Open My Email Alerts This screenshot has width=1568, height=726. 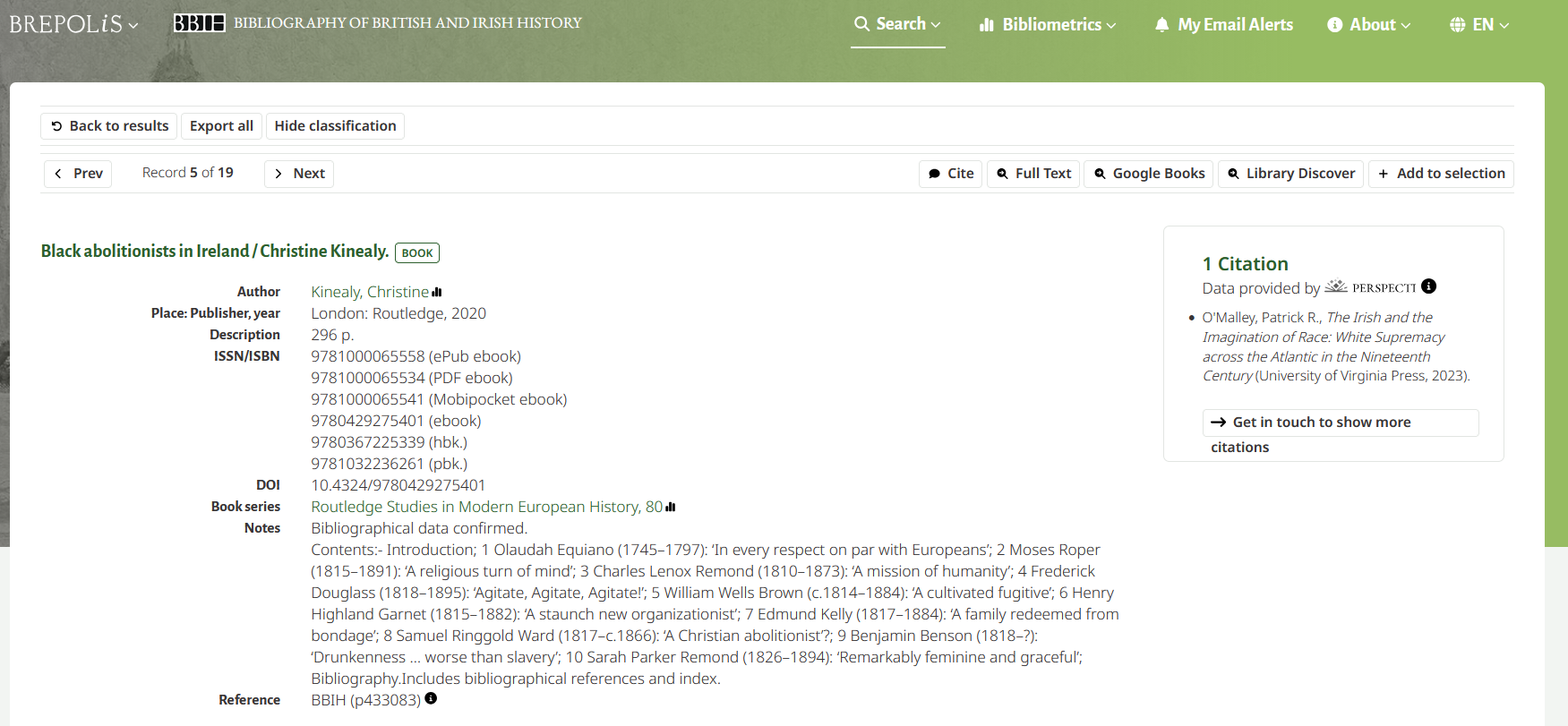pyautogui.click(x=1224, y=25)
